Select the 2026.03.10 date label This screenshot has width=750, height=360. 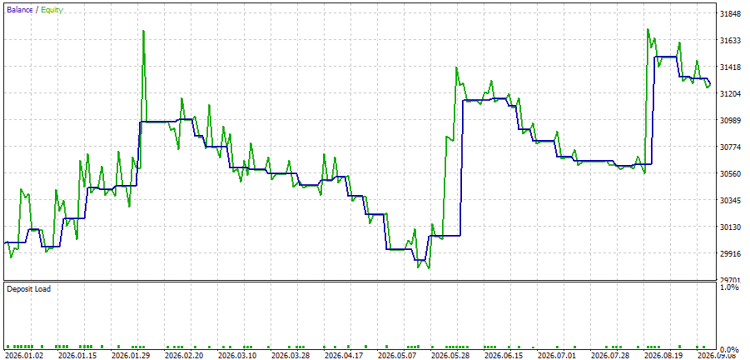237,356
